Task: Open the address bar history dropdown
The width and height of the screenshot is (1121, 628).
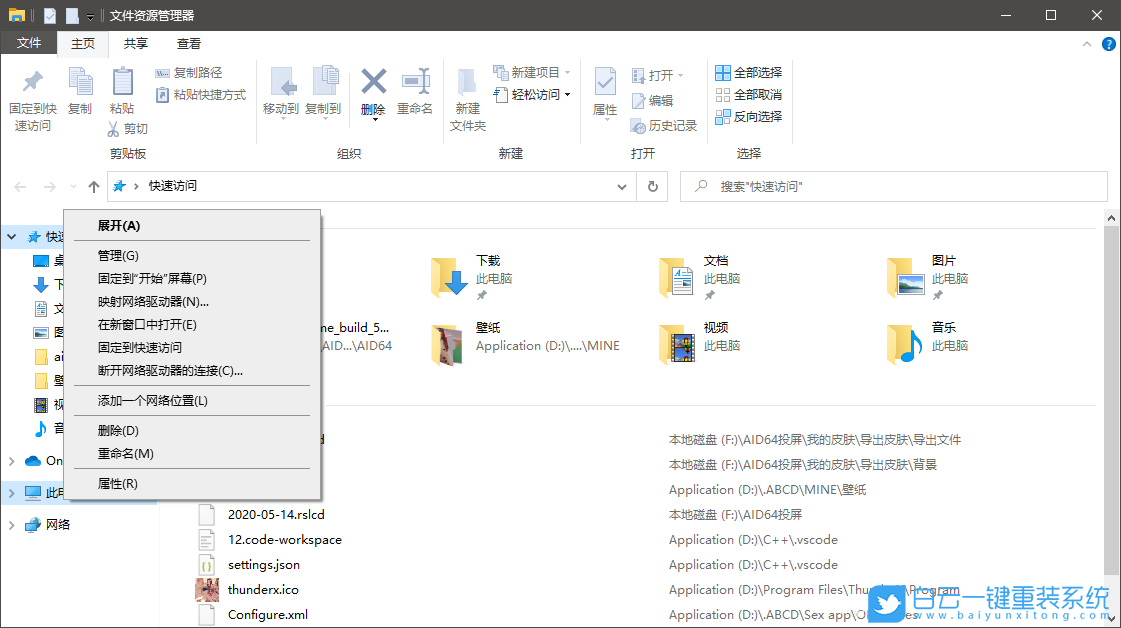Action: click(x=622, y=186)
